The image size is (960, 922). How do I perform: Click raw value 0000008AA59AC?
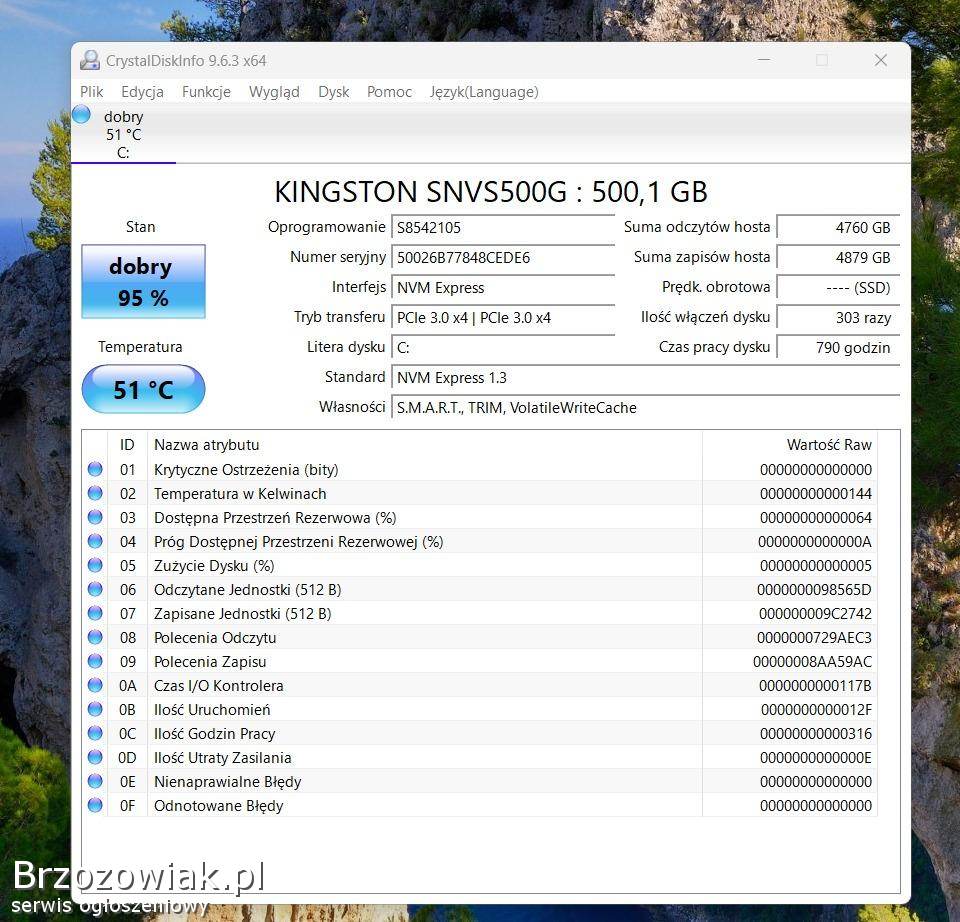click(812, 662)
